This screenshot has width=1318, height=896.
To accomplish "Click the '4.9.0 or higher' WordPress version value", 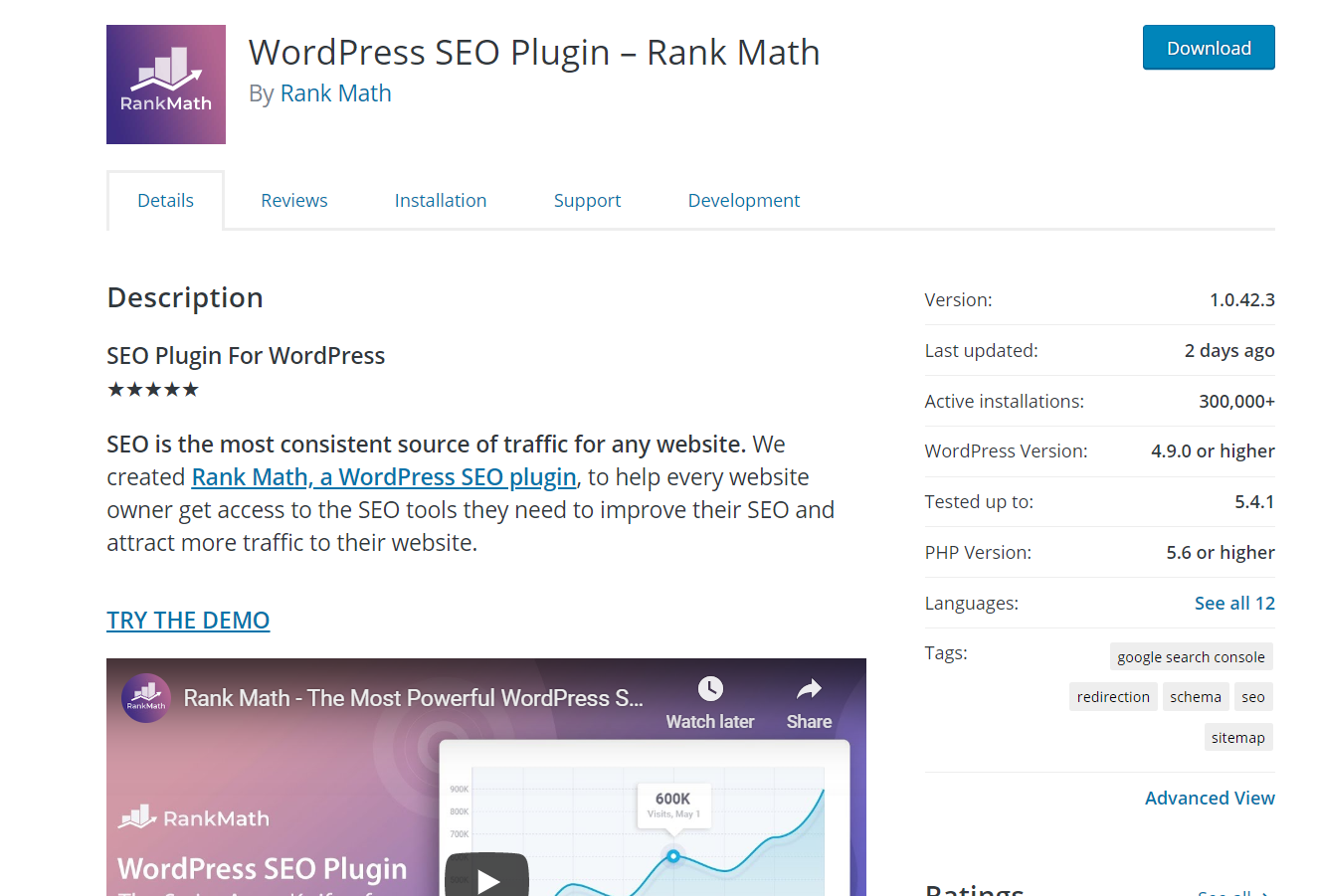I will pos(1213,450).
